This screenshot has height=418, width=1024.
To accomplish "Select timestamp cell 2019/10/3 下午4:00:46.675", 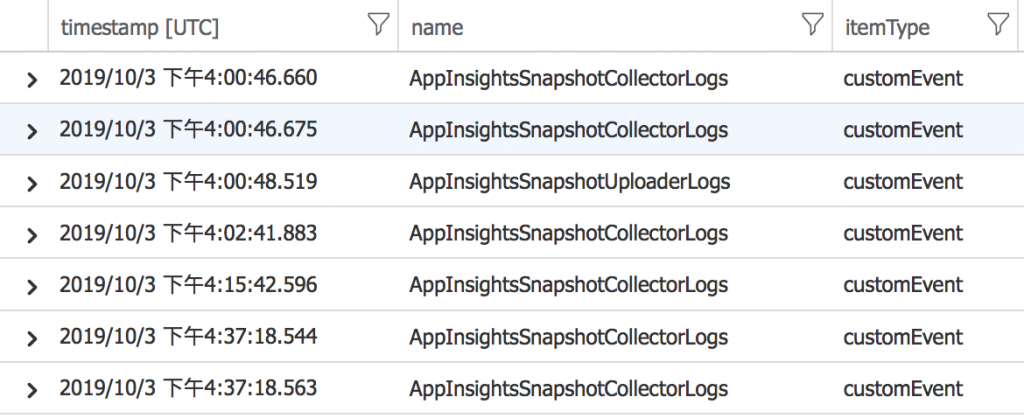I will (188, 129).
